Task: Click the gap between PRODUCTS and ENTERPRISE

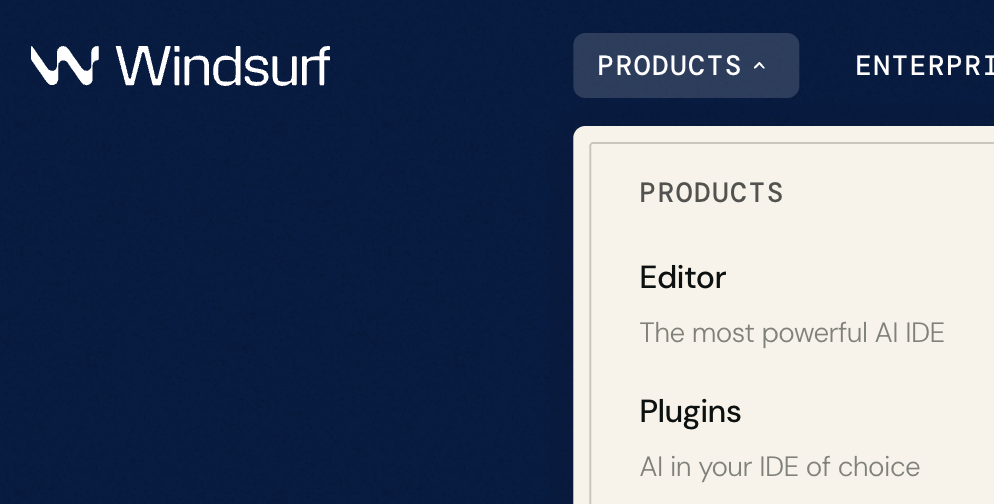Action: click(827, 65)
